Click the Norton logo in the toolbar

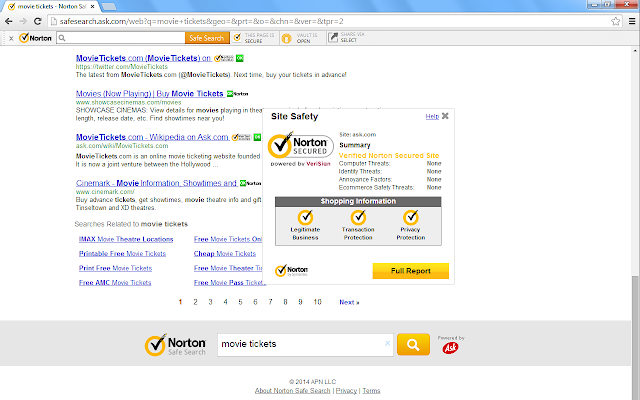coord(36,38)
